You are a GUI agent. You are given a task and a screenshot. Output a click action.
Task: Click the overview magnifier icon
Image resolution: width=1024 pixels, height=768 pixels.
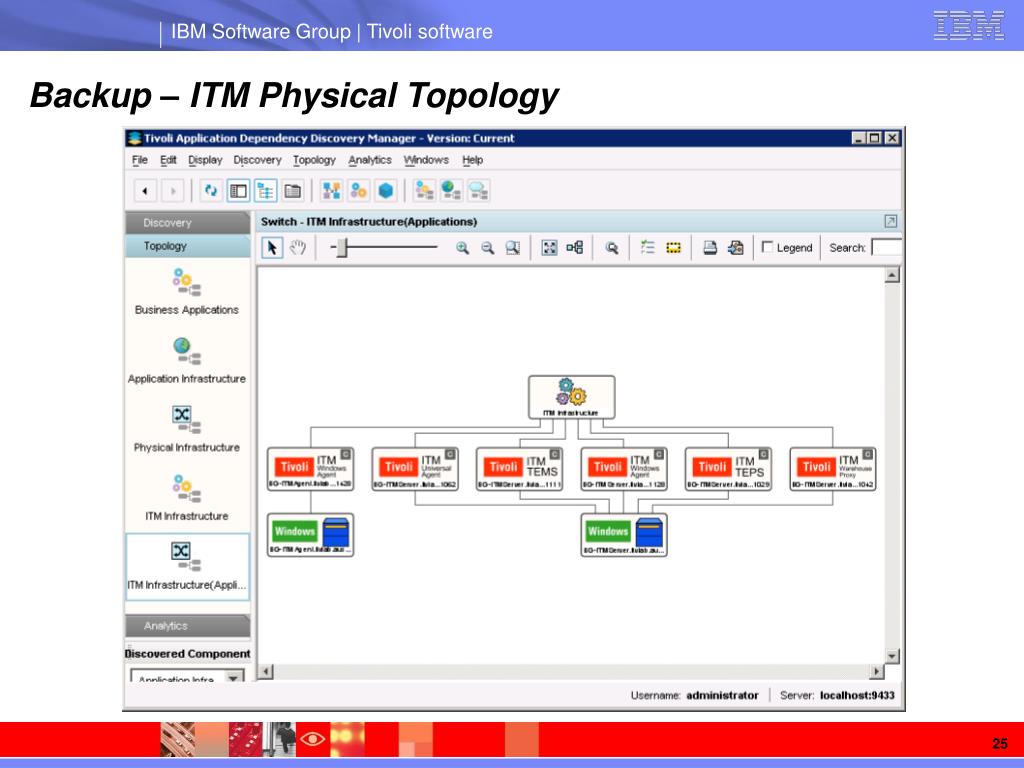(x=612, y=248)
